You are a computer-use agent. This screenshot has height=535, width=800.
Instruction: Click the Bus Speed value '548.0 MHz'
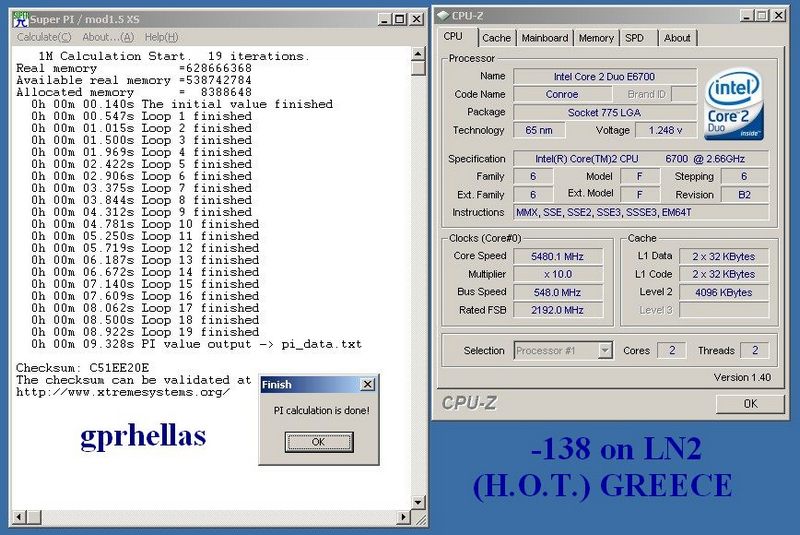pyautogui.click(x=558, y=292)
